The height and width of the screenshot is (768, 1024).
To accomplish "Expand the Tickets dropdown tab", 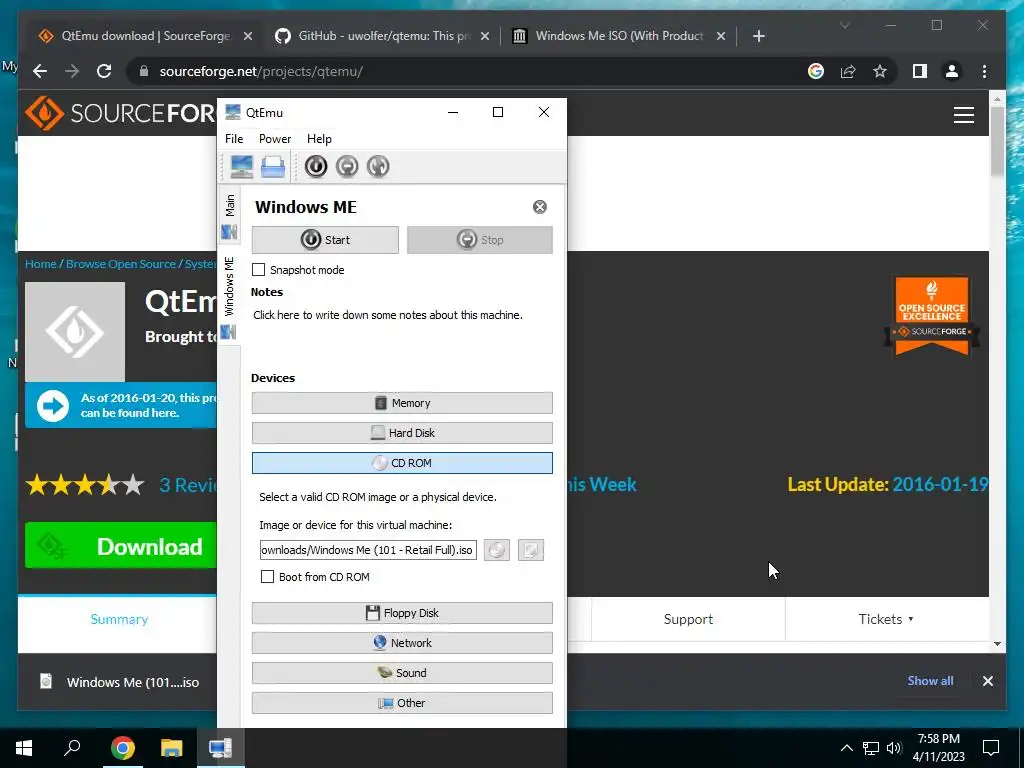I will (x=886, y=619).
